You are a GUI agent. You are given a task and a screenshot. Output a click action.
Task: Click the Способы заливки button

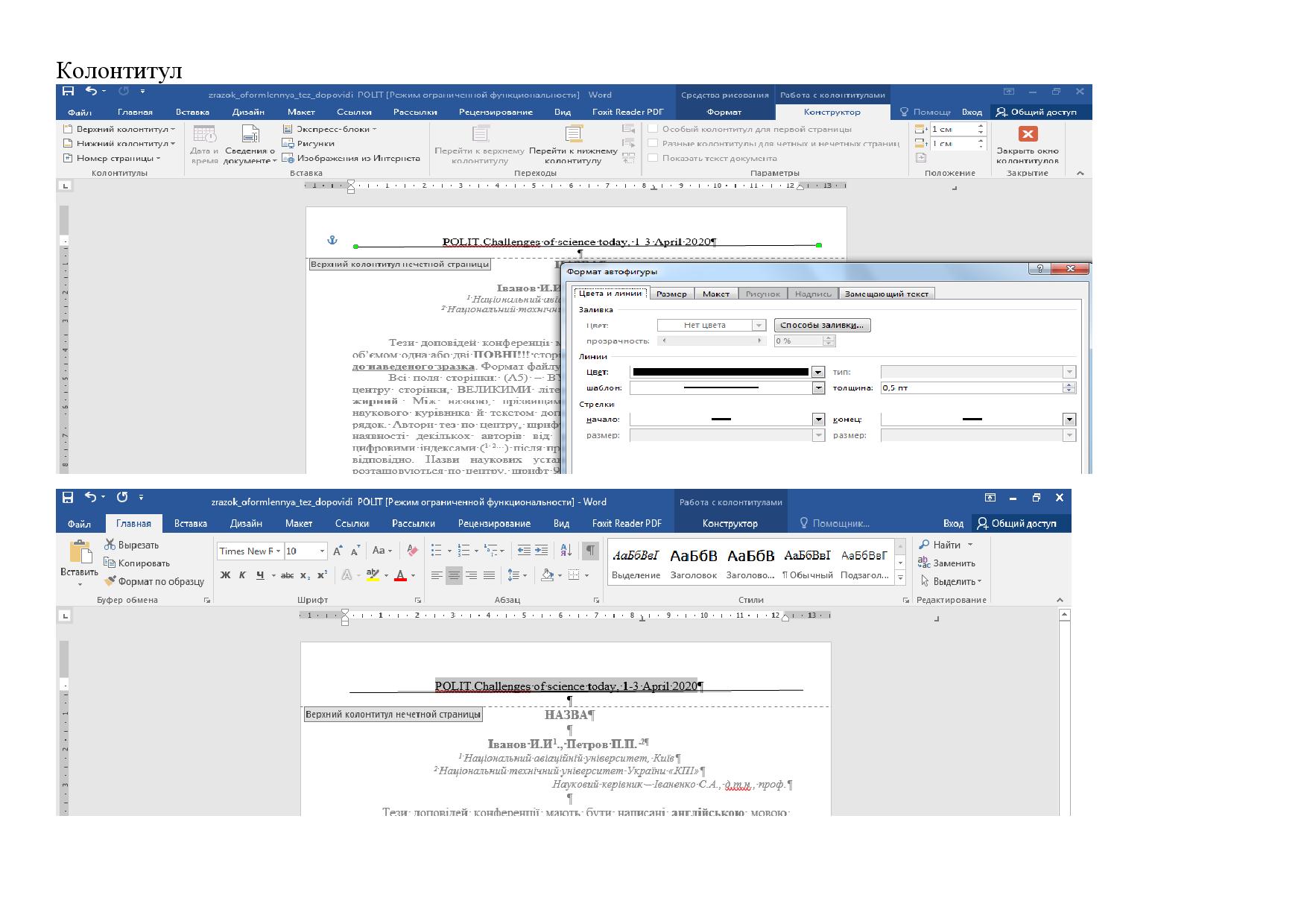[x=822, y=326]
